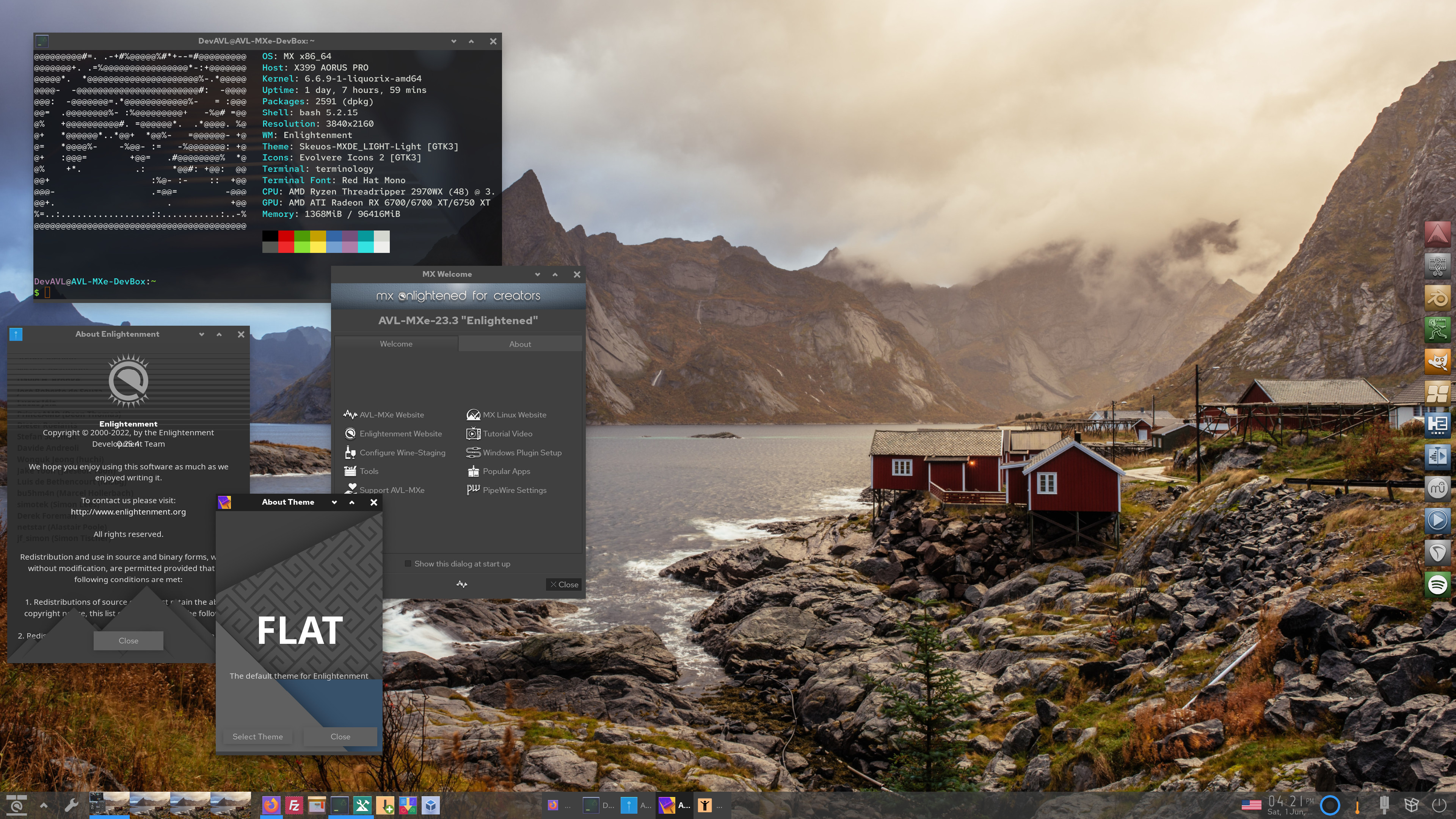Open the multimedia apps collection launcher

pyautogui.click(x=408, y=805)
